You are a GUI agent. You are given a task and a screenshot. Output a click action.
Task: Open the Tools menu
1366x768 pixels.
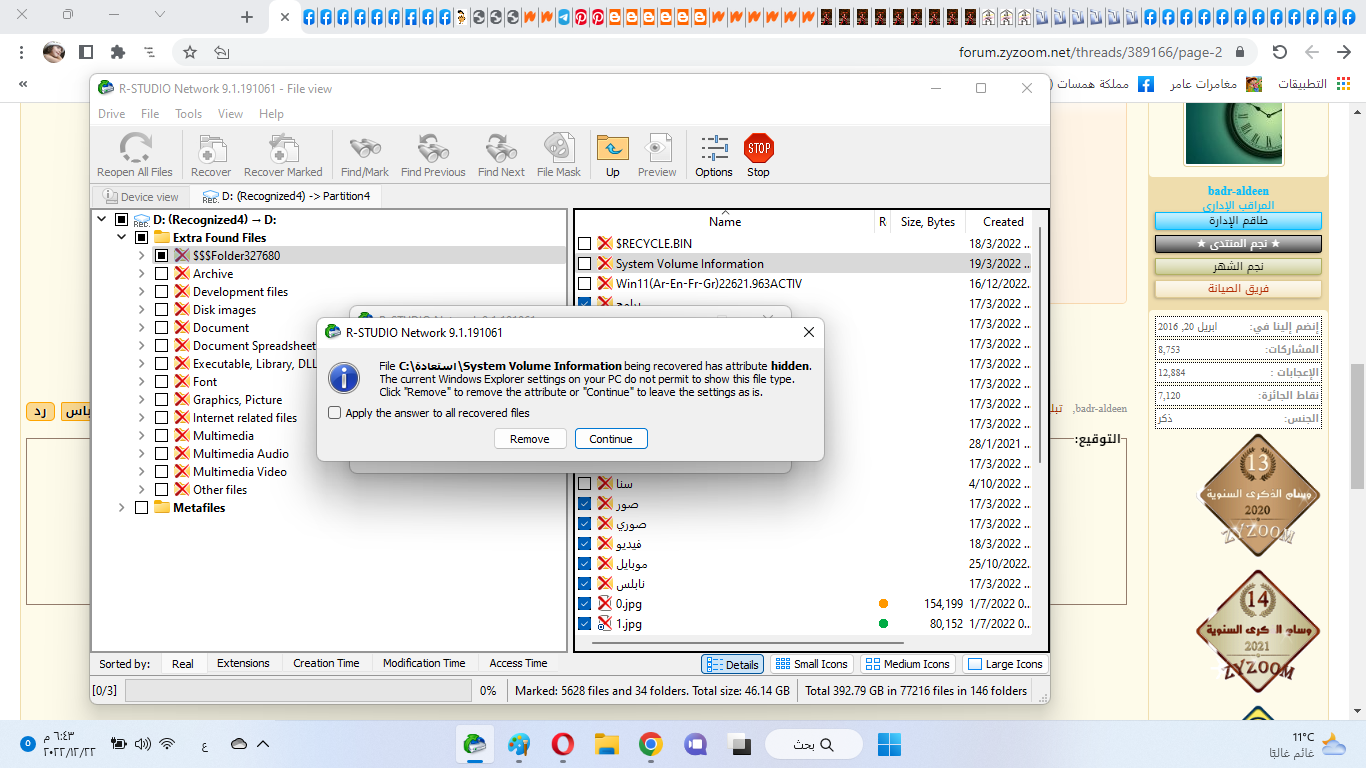click(x=189, y=114)
